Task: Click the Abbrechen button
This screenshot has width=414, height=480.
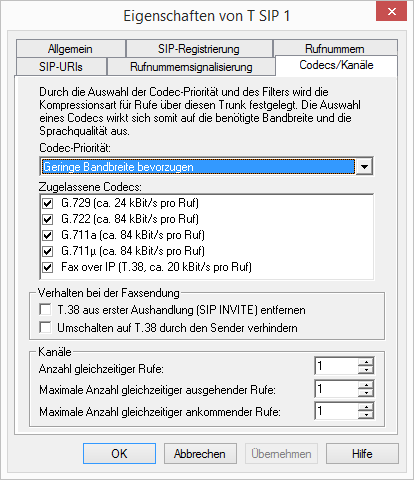Action: [x=200, y=454]
